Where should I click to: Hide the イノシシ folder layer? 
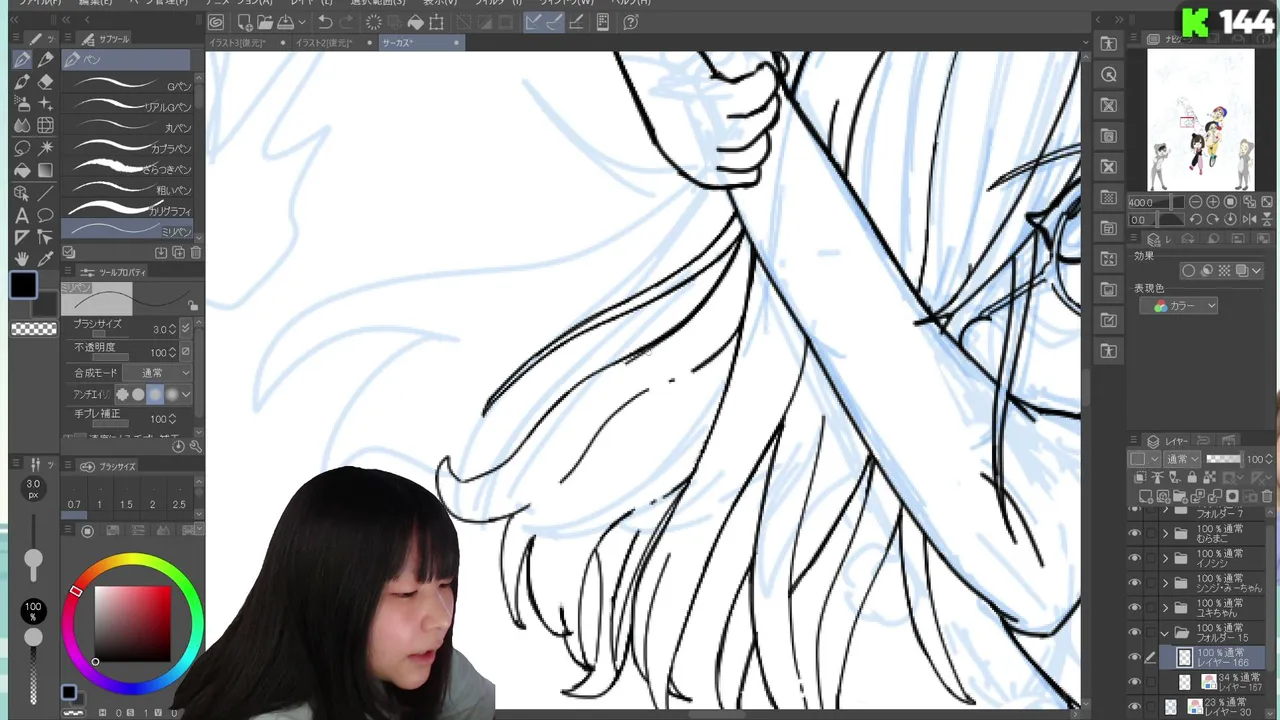pos(1134,558)
